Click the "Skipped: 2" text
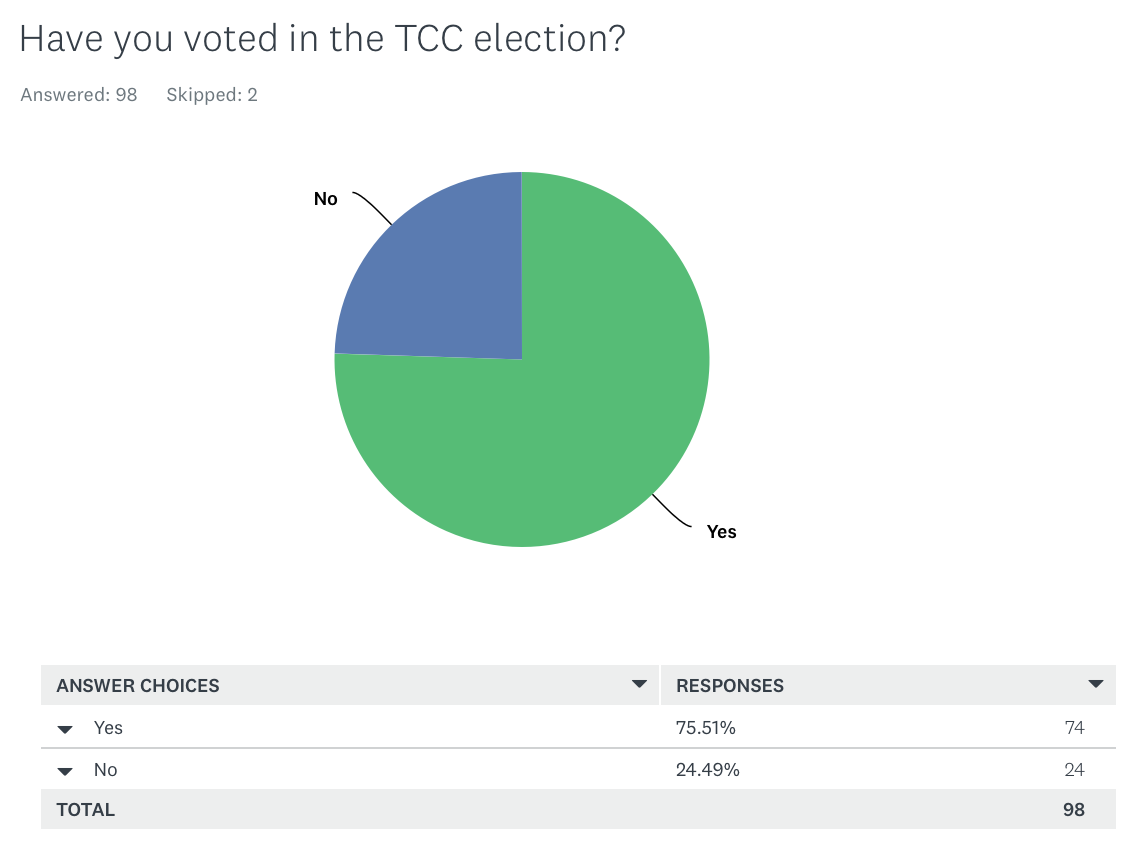Viewport: 1140px width, 858px height. 212,95
